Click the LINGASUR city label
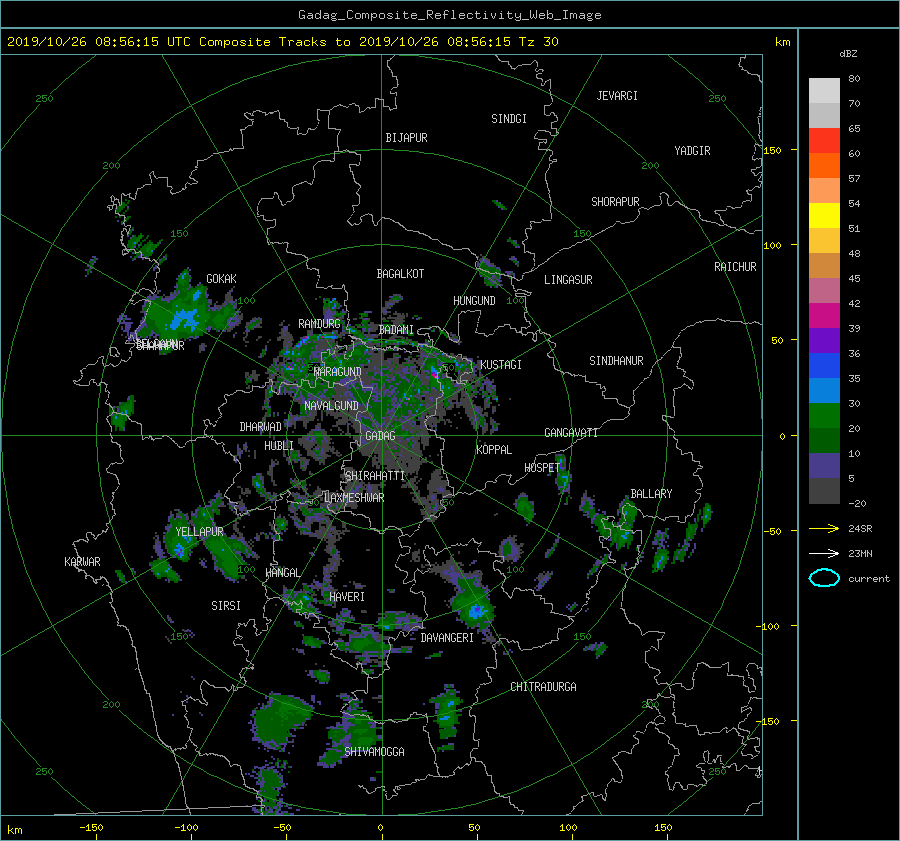The height and width of the screenshot is (841, 900). point(568,280)
